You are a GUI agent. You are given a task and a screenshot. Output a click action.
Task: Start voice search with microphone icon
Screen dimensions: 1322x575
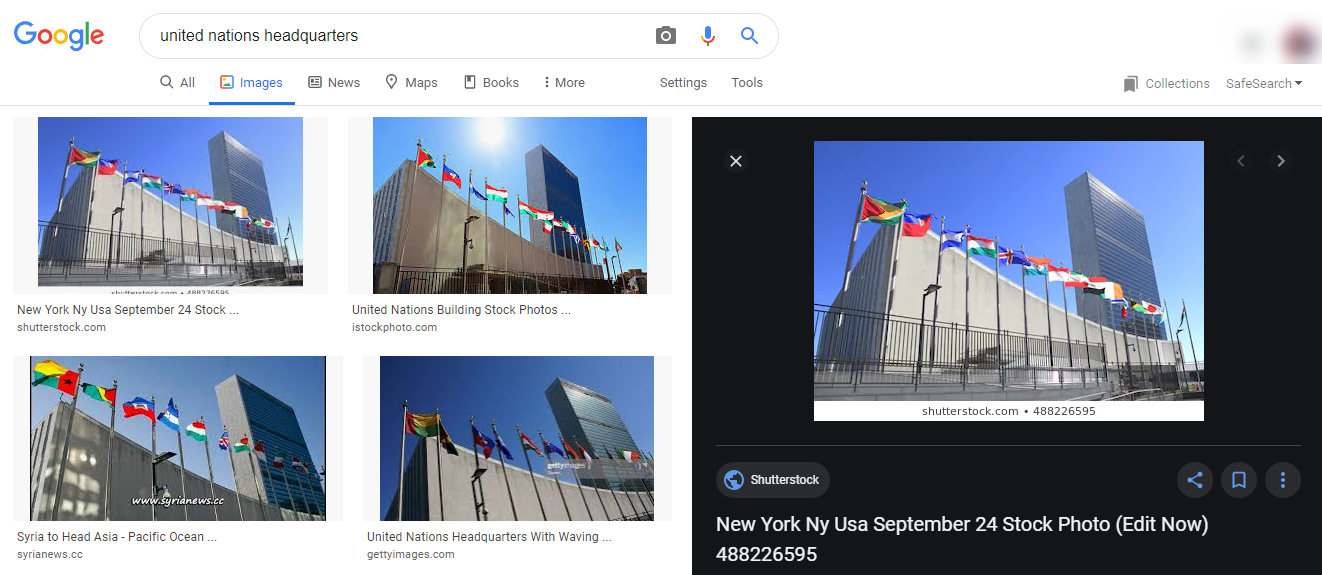pos(708,36)
